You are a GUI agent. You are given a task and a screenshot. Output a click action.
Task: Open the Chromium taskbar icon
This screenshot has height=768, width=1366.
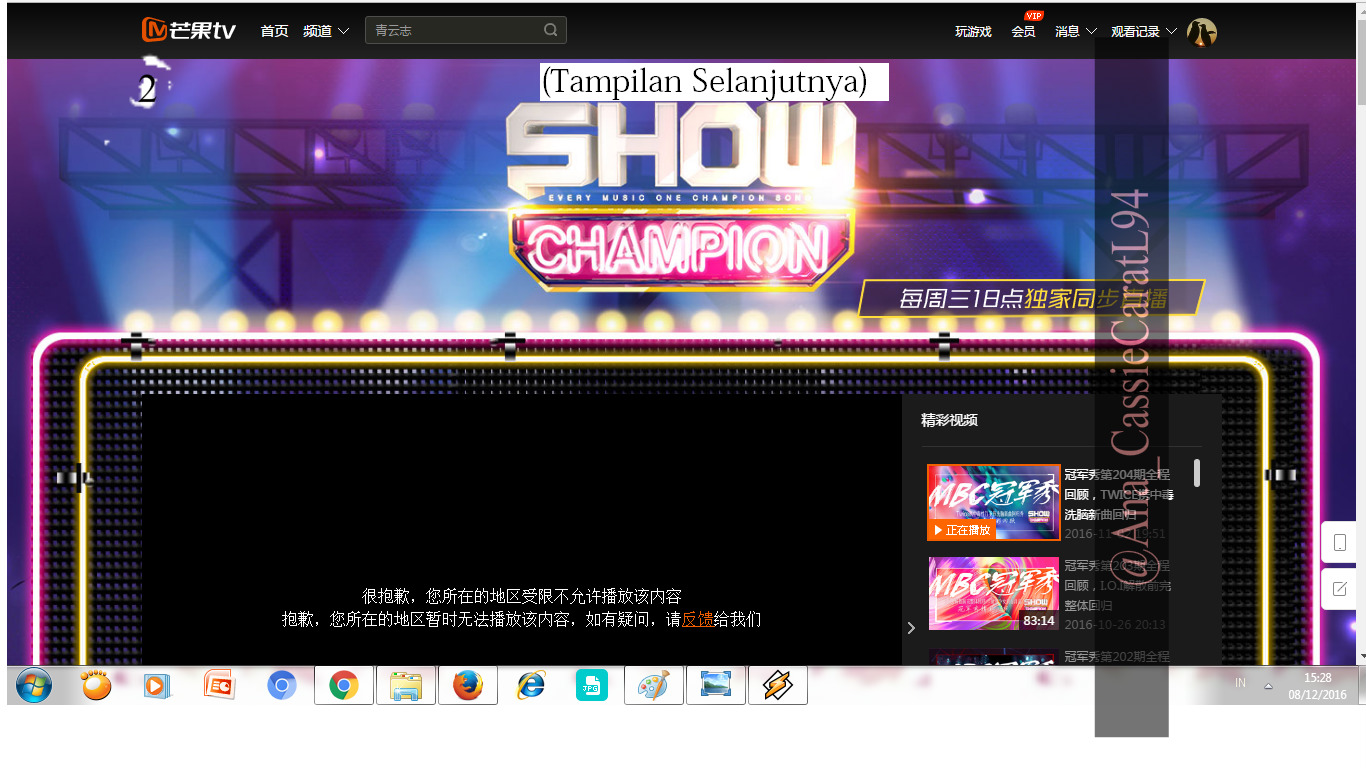(x=281, y=685)
